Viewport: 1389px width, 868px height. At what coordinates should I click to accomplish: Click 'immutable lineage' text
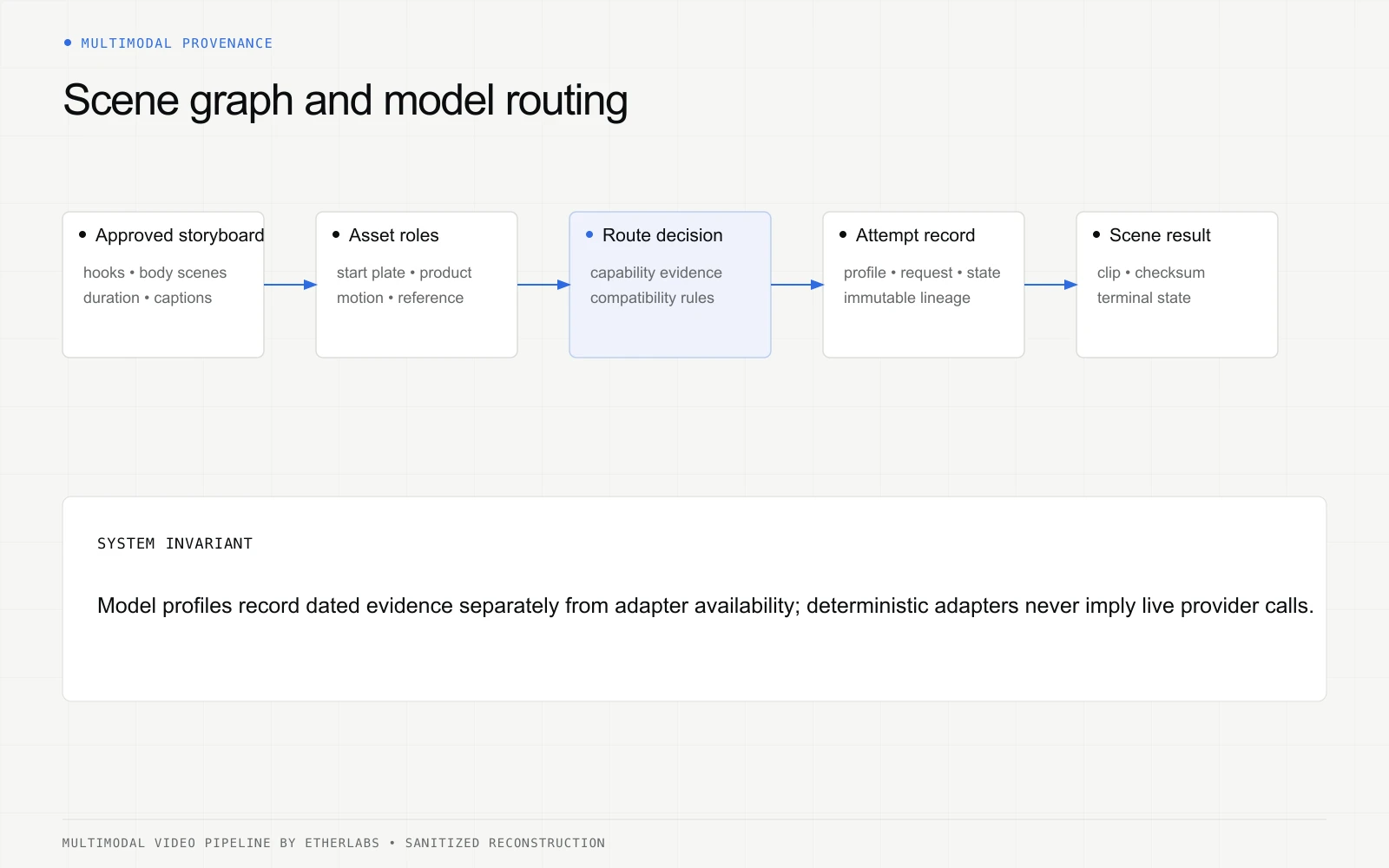907,298
